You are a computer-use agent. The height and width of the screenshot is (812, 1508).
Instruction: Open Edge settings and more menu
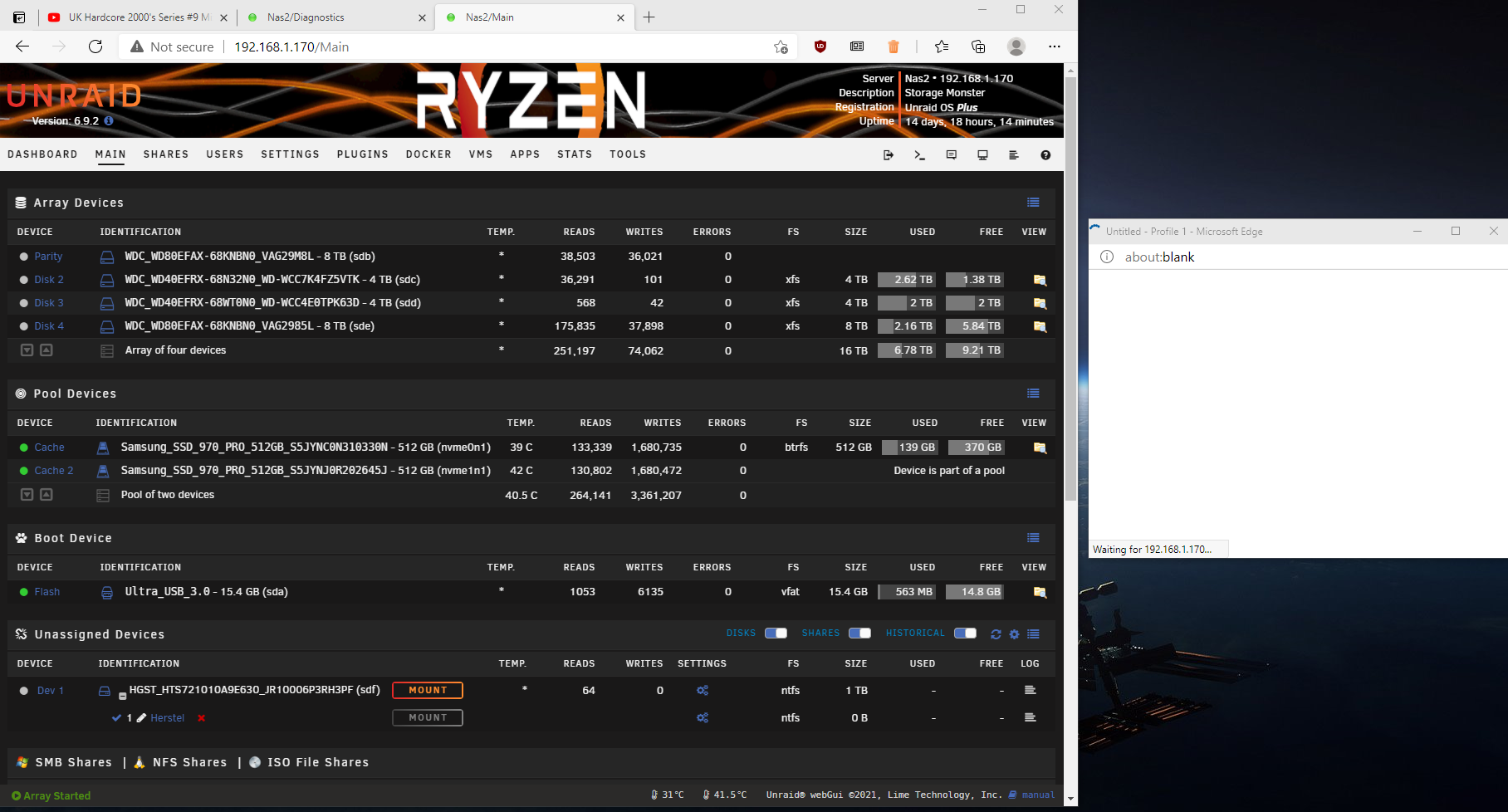pyautogui.click(x=1054, y=46)
